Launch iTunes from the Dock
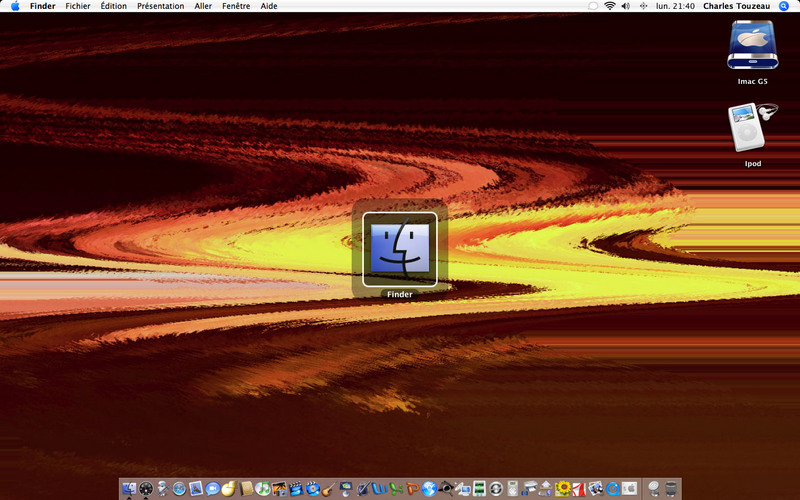The height and width of the screenshot is (500, 800). point(262,489)
